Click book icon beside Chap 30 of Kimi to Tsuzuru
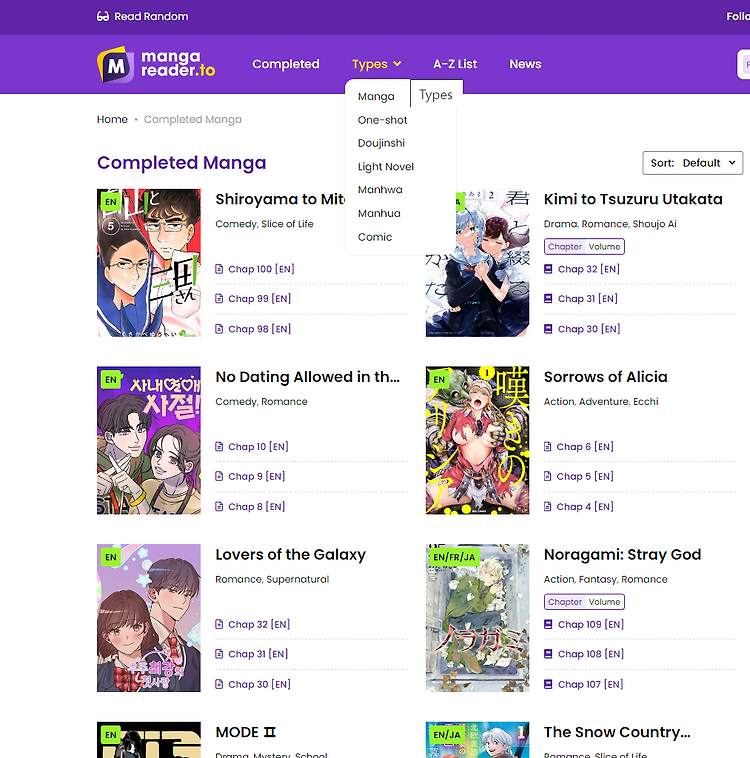This screenshot has height=758, width=750. [x=548, y=329]
